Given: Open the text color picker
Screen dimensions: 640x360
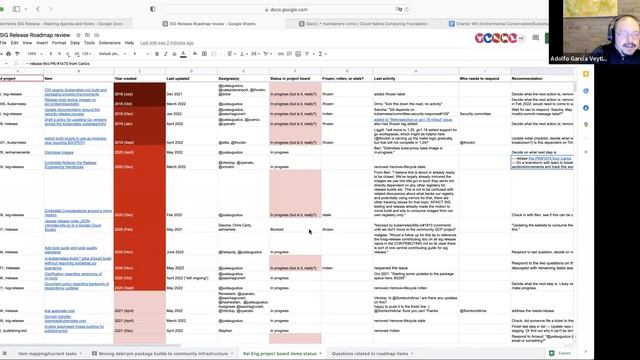Looking at the screenshot, I should click(x=183, y=54).
